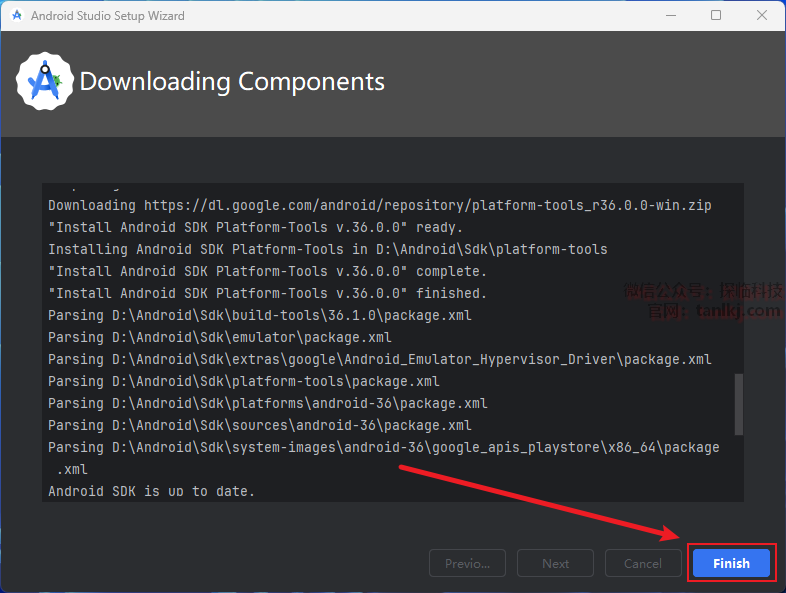This screenshot has width=786, height=593.
Task: Click the title bar Android Studio icon
Action: coord(17,16)
